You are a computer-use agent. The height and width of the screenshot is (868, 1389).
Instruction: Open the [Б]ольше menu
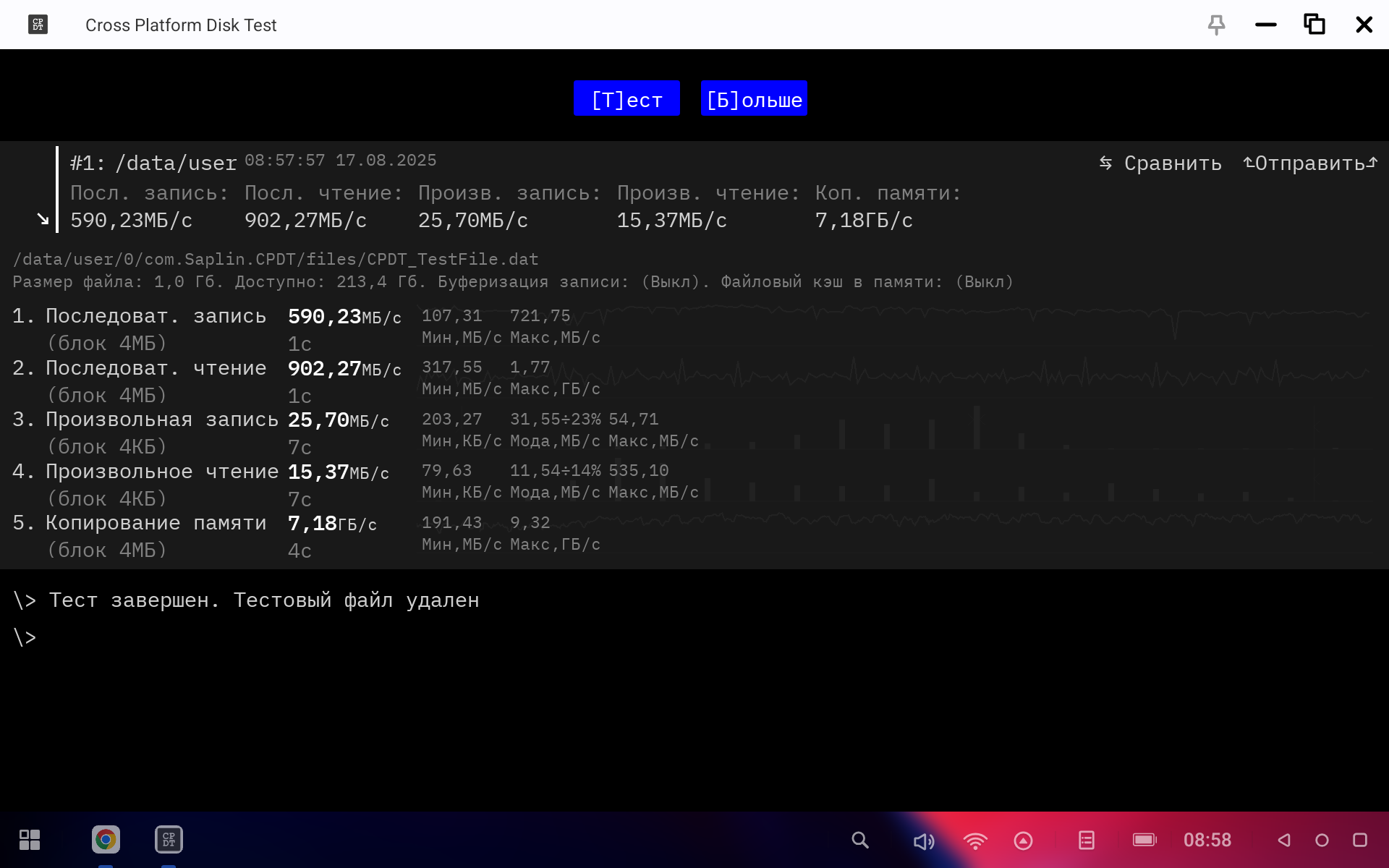[754, 98]
